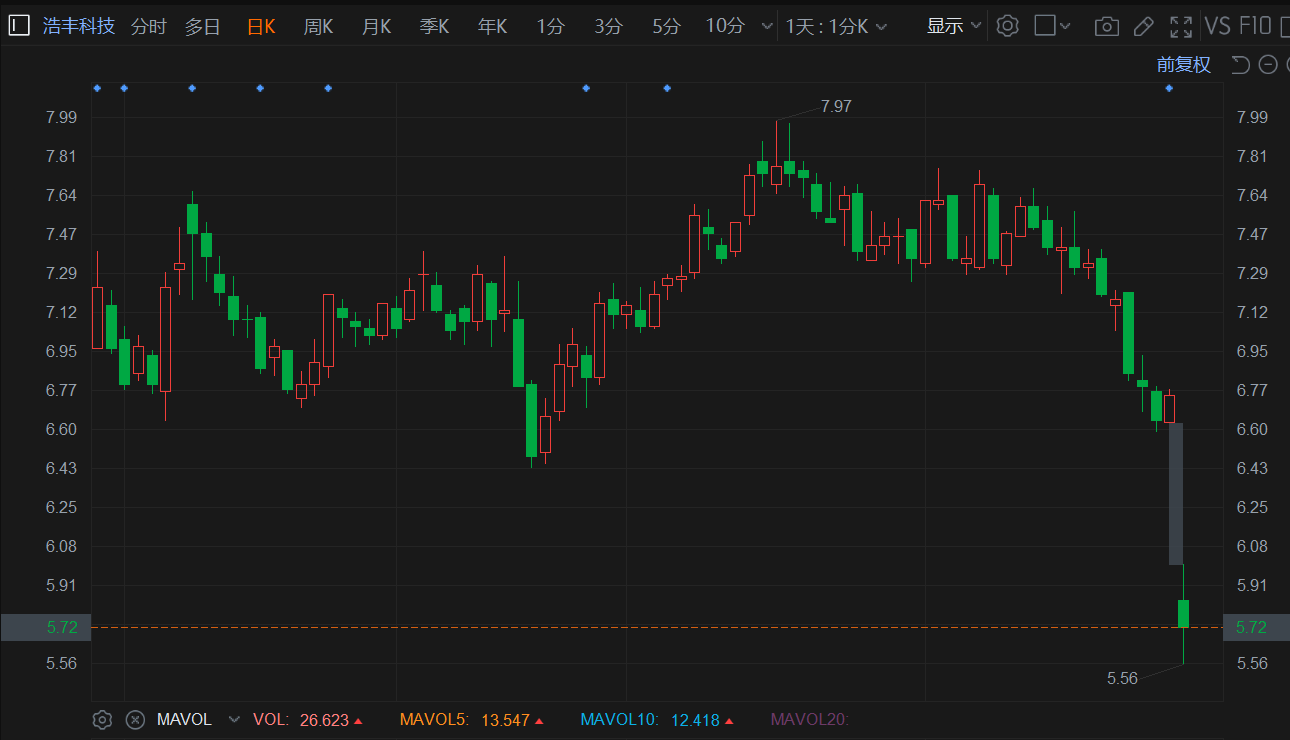Expand the 显示 dropdown
Viewport: 1290px width, 740px height.
tap(954, 26)
